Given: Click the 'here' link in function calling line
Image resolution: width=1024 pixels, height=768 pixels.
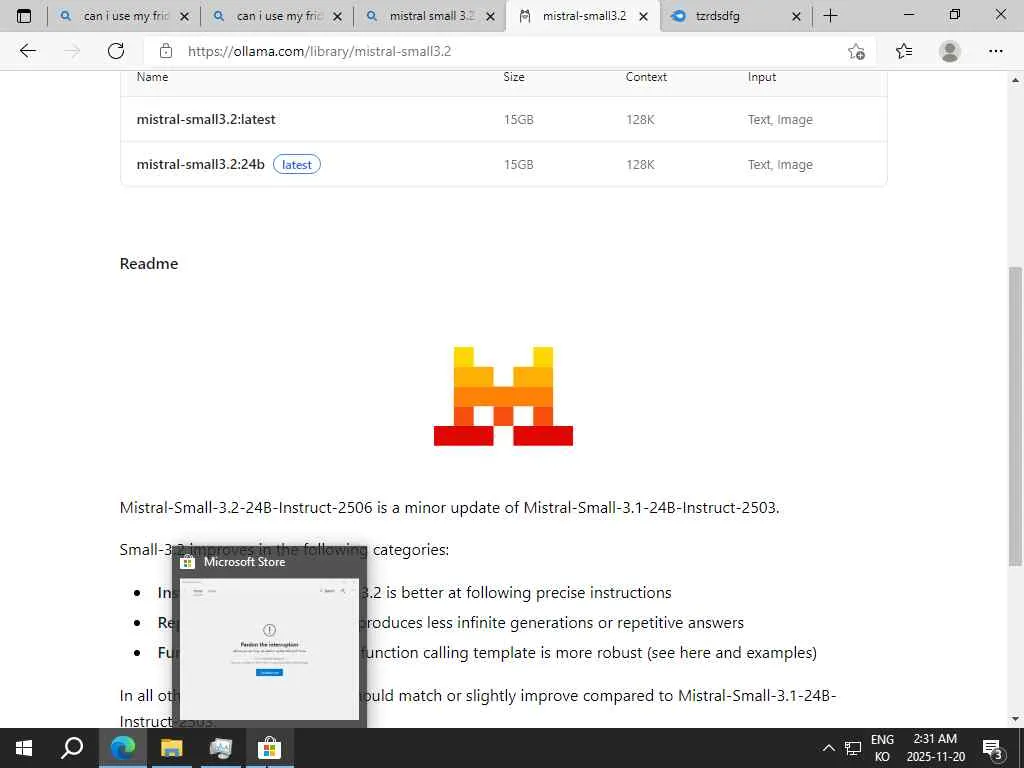Looking at the screenshot, I should point(695,652).
